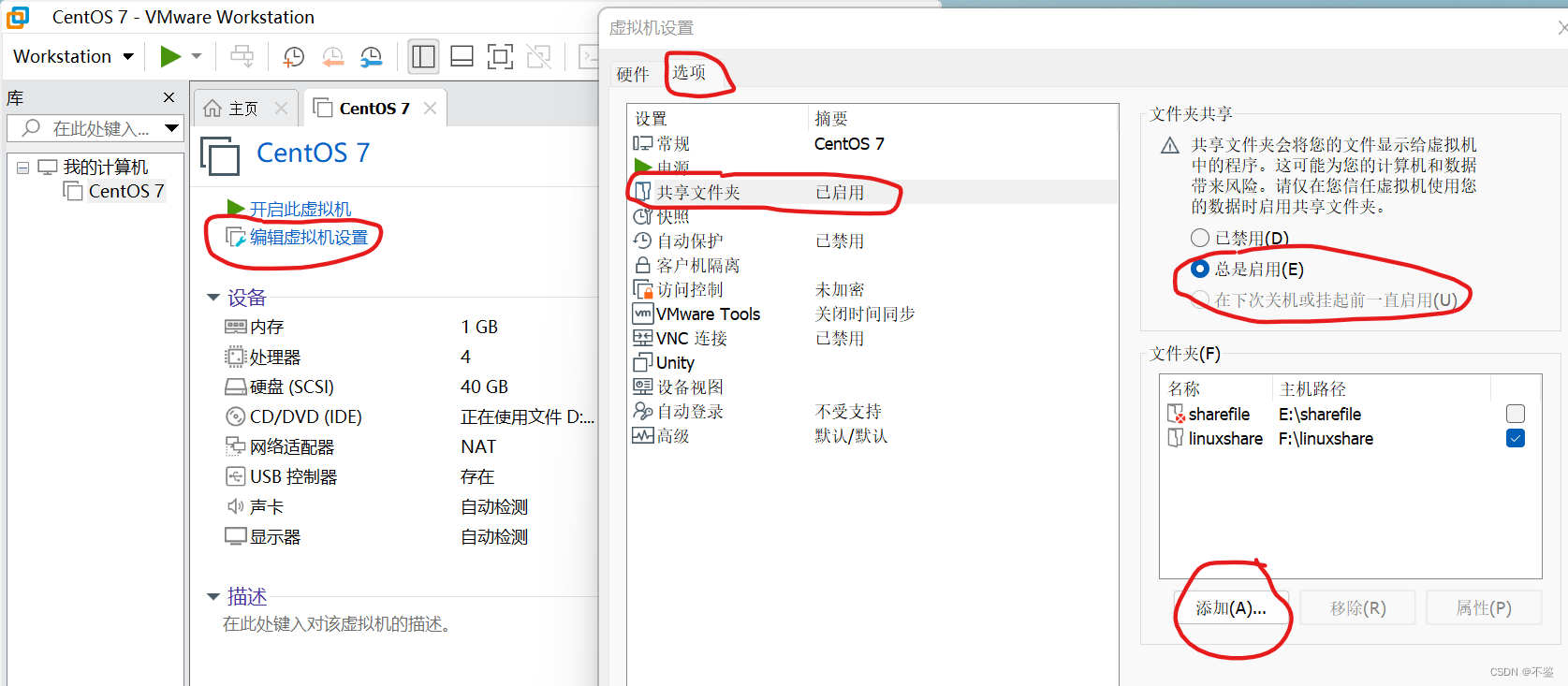Click the 名称 column header

tap(1217, 388)
